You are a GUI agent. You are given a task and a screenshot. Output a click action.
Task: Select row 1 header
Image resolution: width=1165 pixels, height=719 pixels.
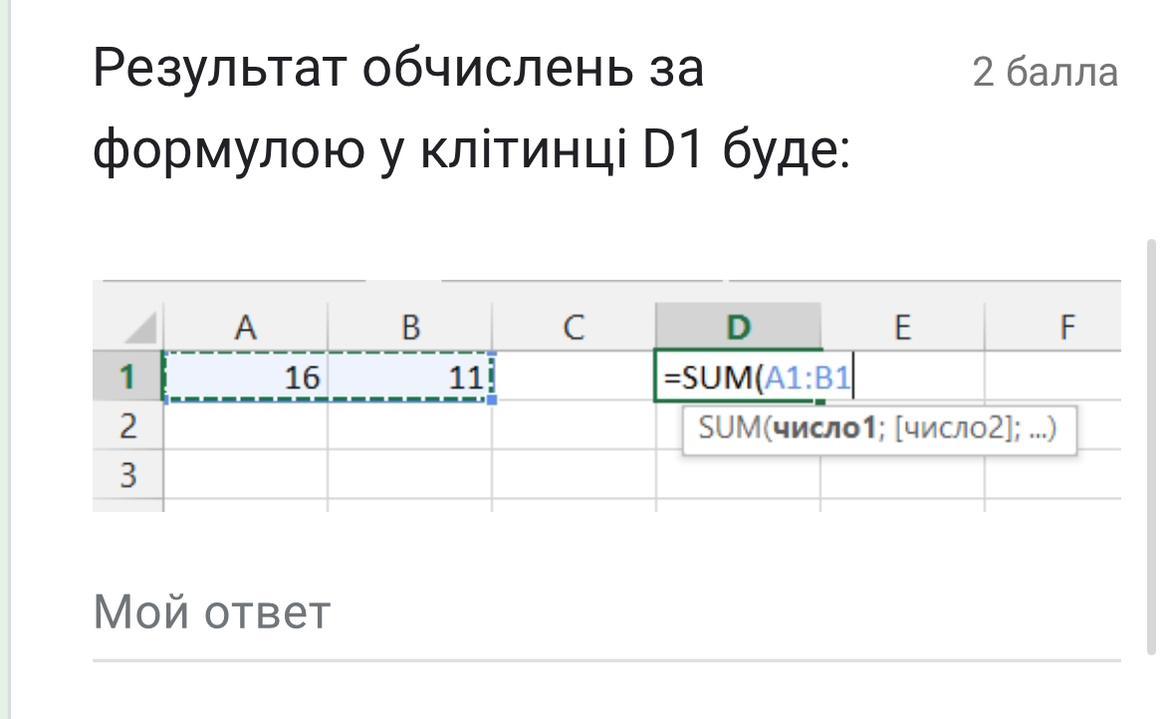point(127,377)
